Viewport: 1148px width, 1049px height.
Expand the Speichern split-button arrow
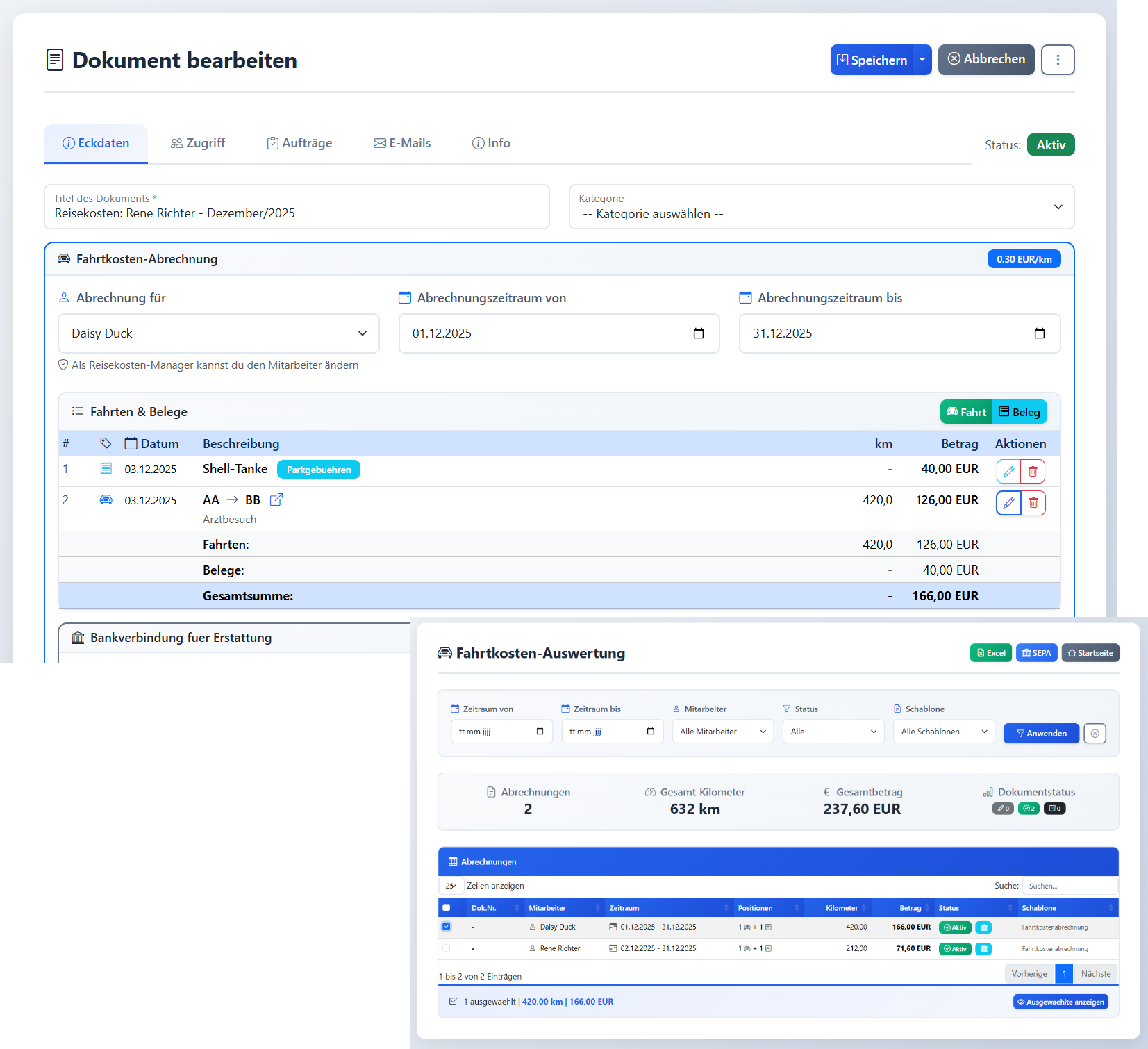pos(922,60)
